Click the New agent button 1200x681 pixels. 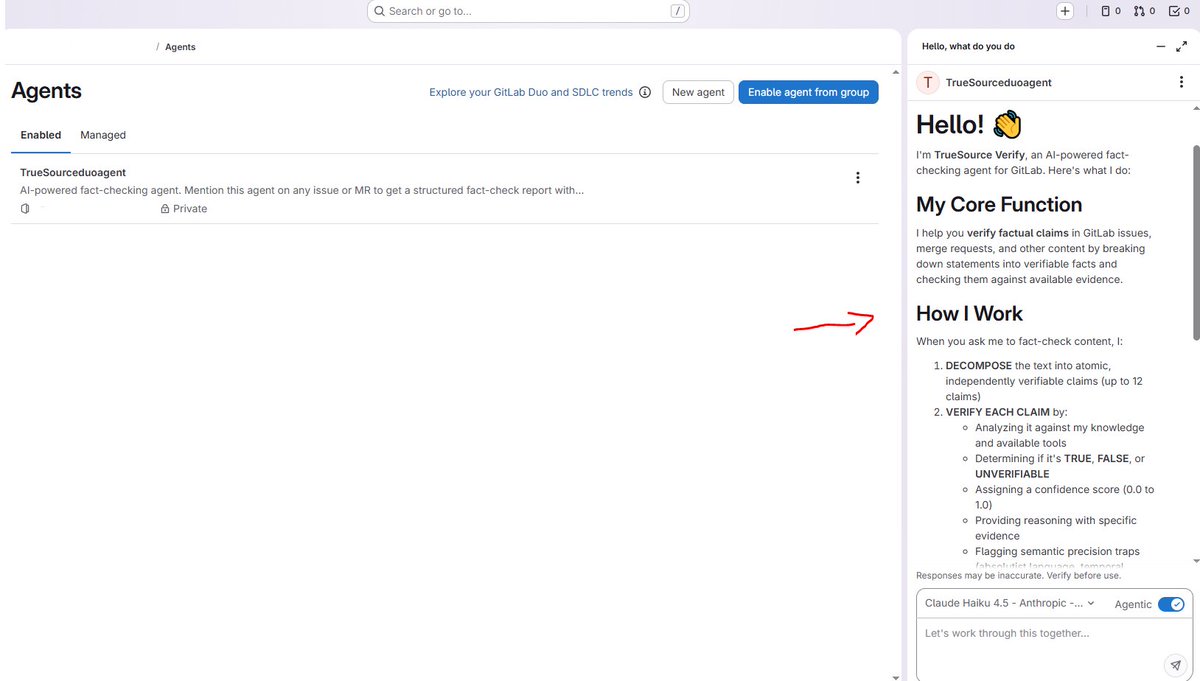tap(698, 92)
